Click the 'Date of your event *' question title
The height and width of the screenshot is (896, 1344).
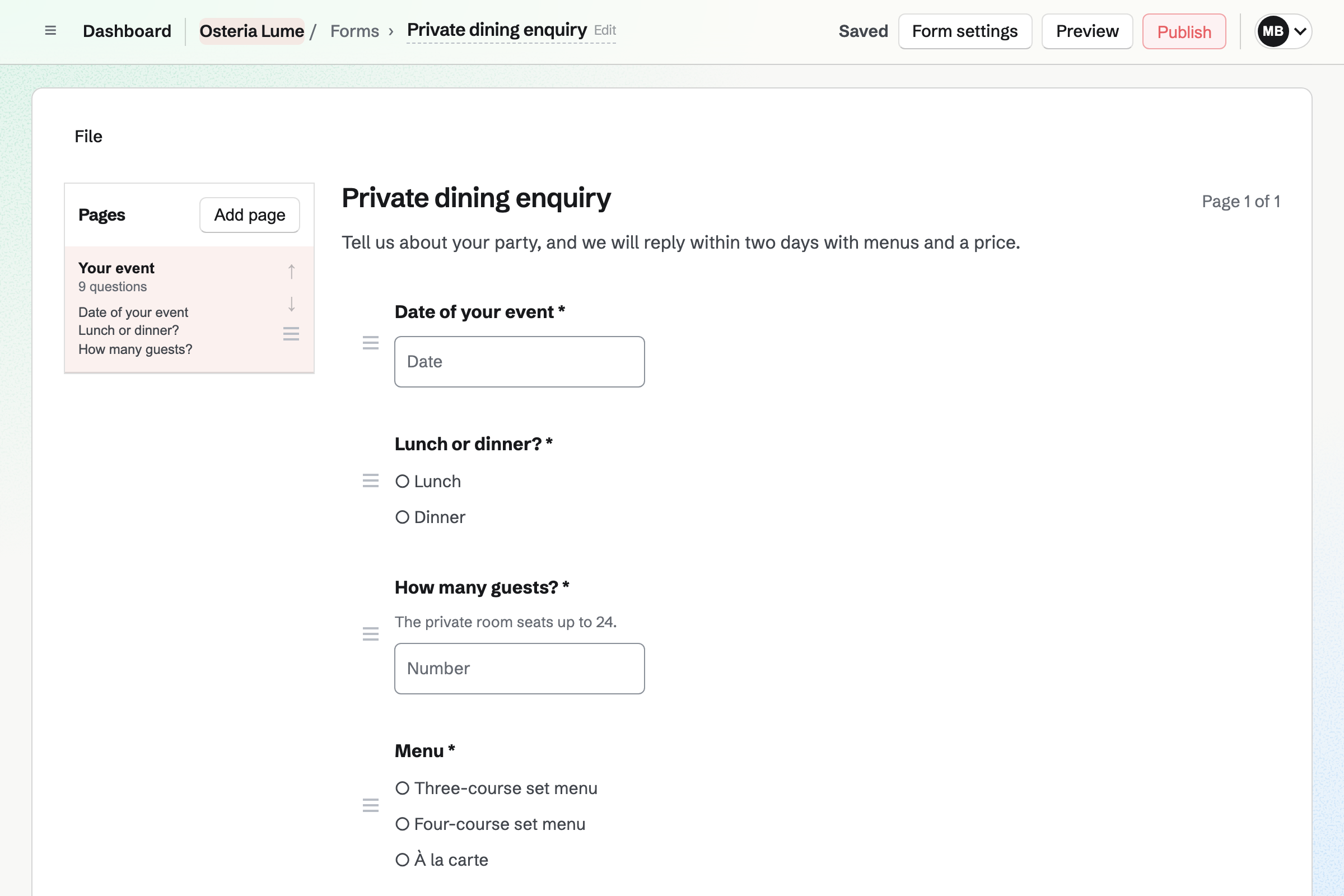coord(479,312)
